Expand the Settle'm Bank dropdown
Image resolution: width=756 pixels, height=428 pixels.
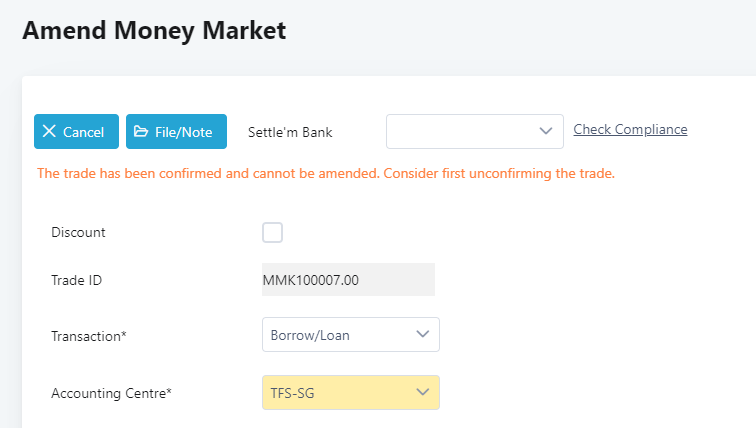tap(475, 131)
